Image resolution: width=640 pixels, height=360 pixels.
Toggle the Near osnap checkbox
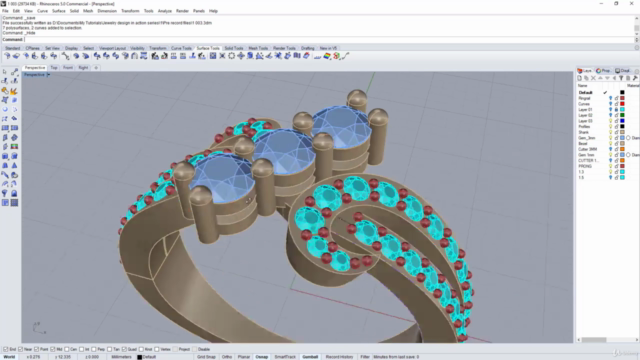click(20, 349)
